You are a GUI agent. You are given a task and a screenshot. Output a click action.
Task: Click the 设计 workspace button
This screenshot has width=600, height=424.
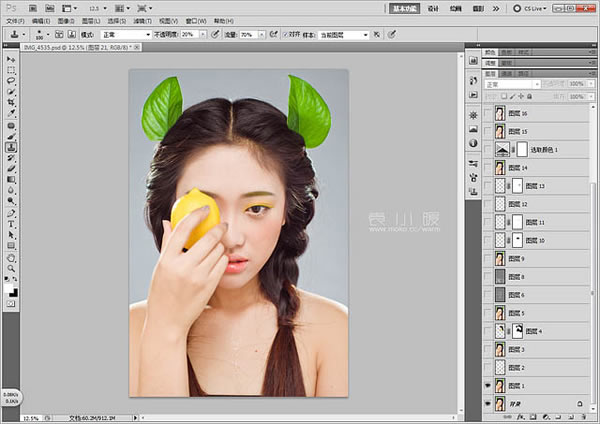(433, 6)
